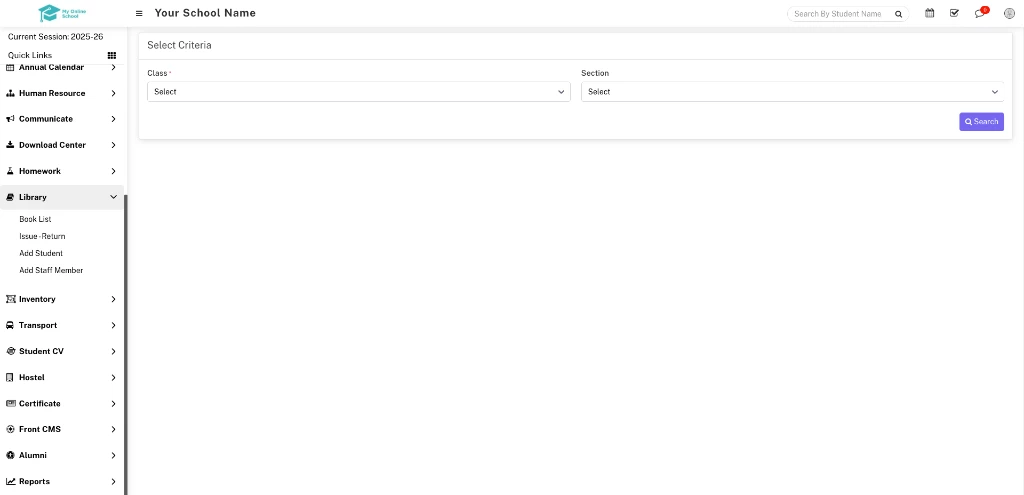This screenshot has height=495, width=1024.
Task: Expand Certificate menu chevron
Action: pos(114,404)
